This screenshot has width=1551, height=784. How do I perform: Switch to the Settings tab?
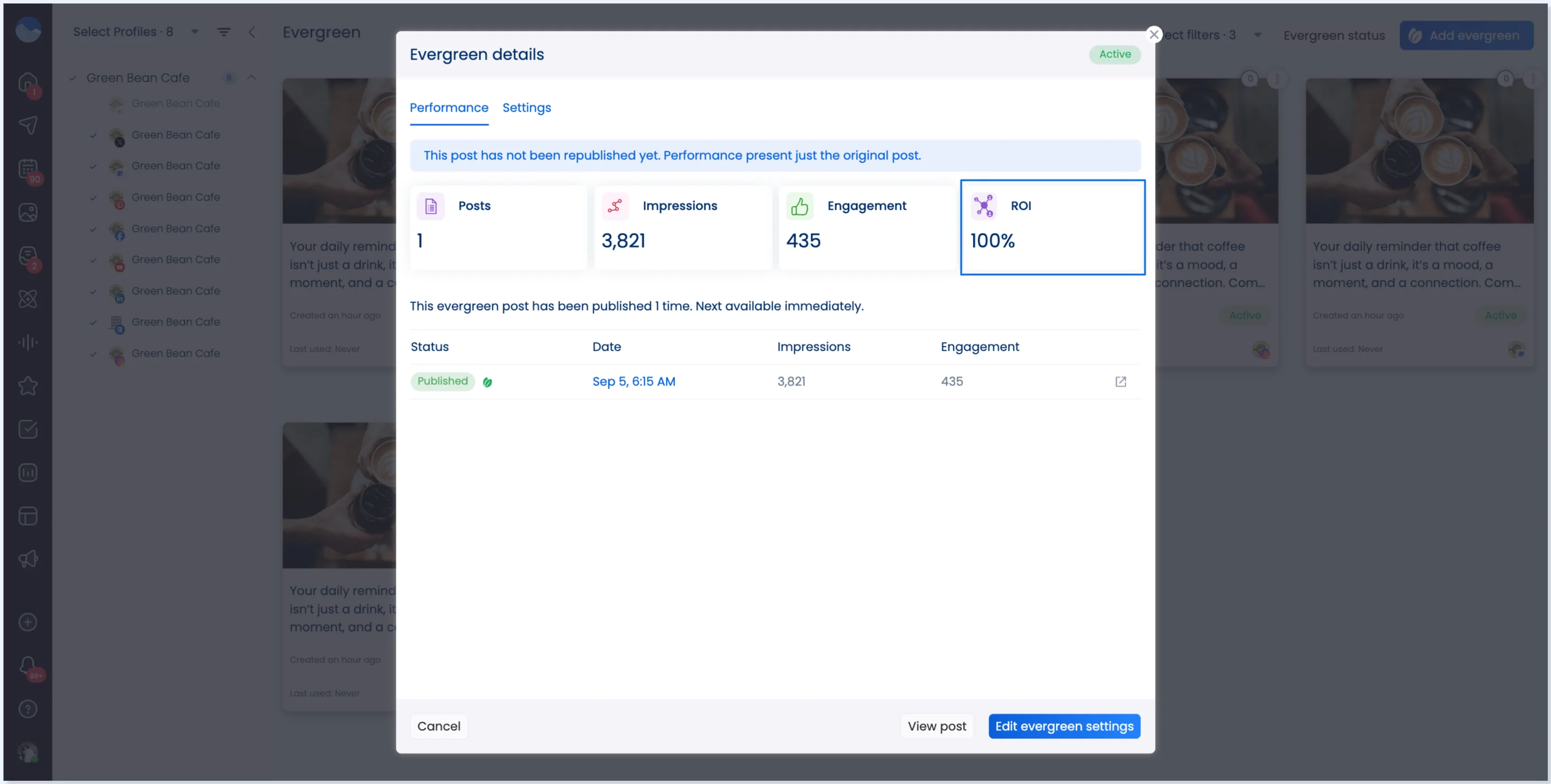point(526,108)
